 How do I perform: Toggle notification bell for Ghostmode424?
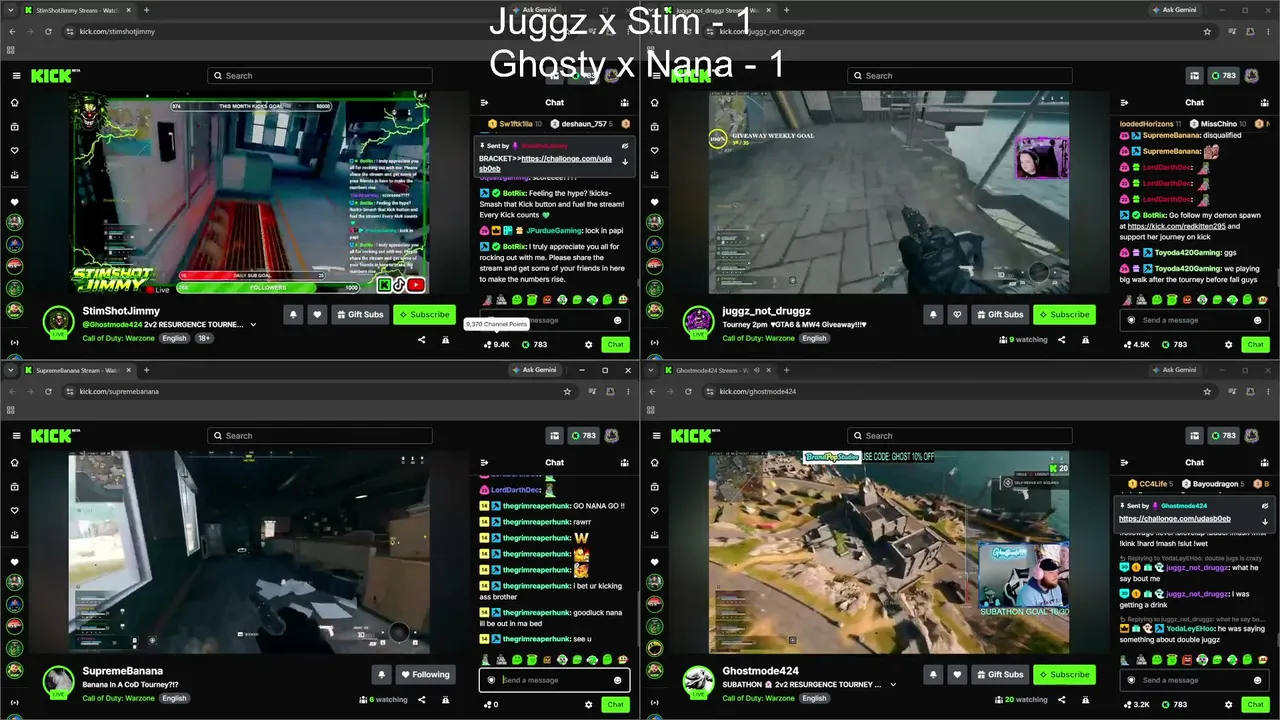(x=933, y=674)
